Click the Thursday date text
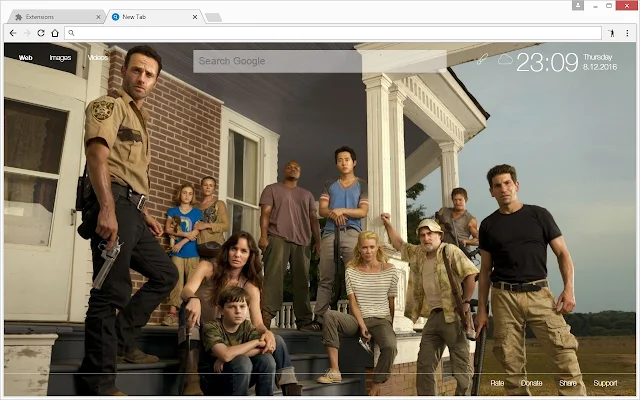Image resolution: width=640 pixels, height=400 pixels. (x=598, y=57)
